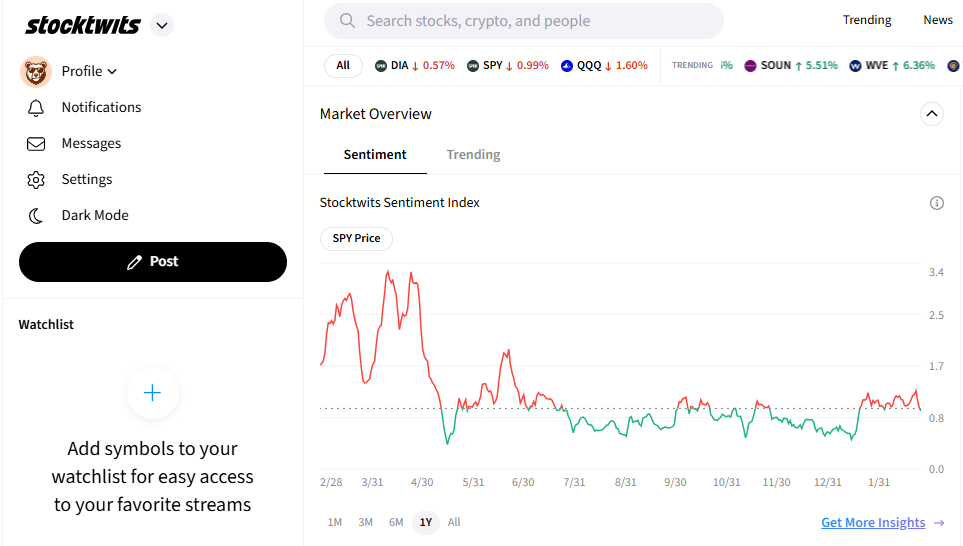Open Notifications bell icon
This screenshot has width=963, height=546.
[36, 108]
